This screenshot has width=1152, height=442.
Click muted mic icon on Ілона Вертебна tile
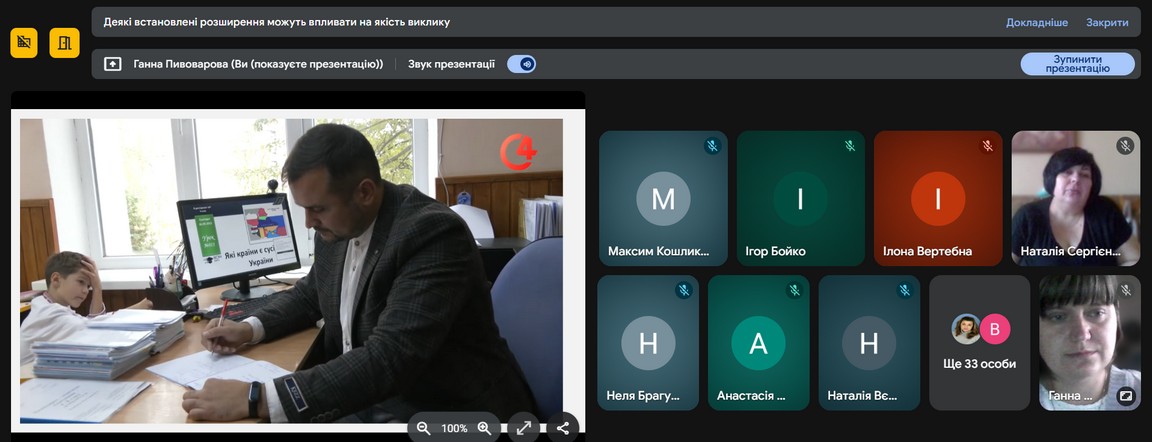pyautogui.click(x=987, y=146)
